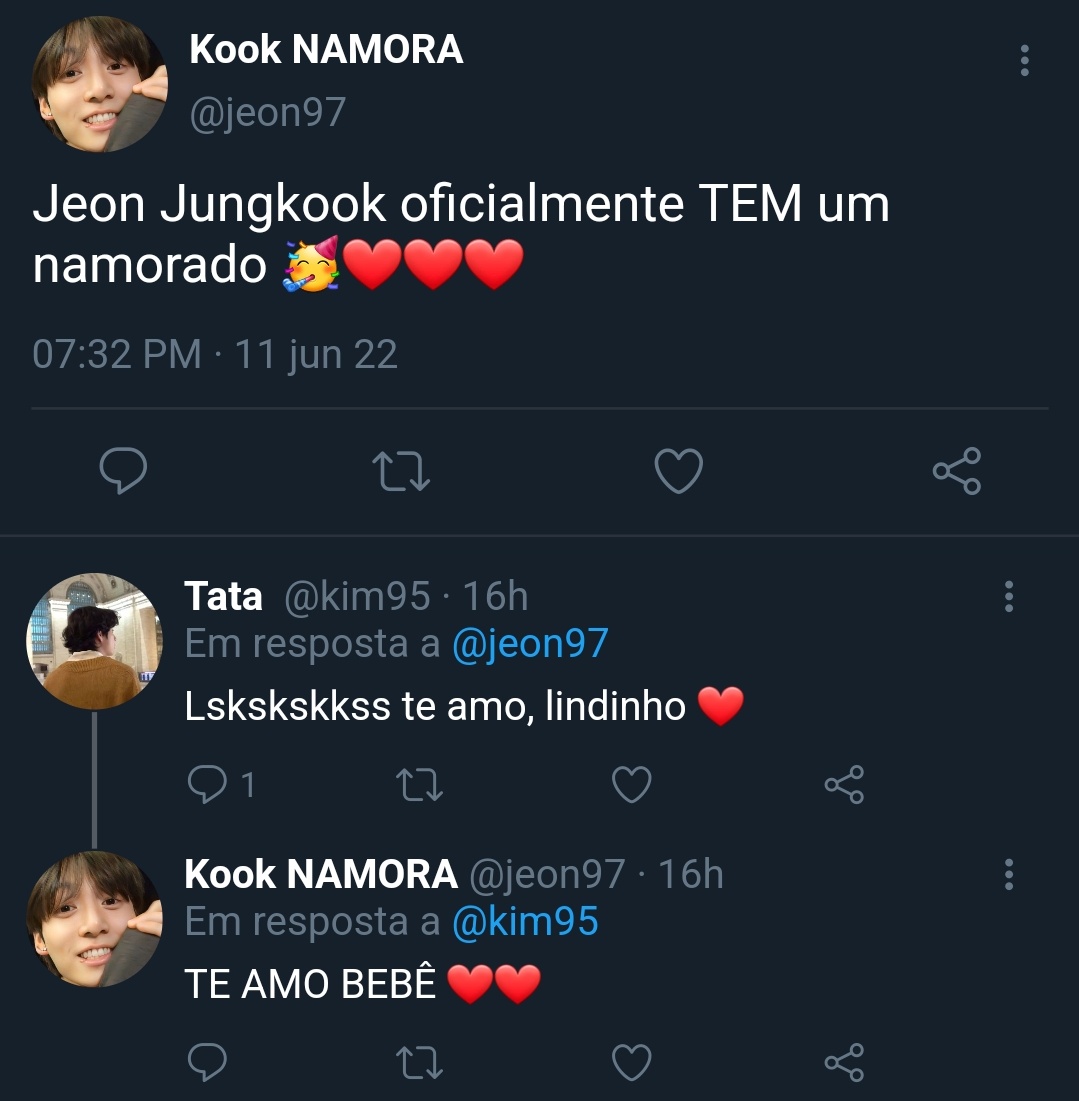Image resolution: width=1079 pixels, height=1101 pixels.
Task: Share the 'TE AMO BEBÊ' reply
Action: tap(845, 1062)
